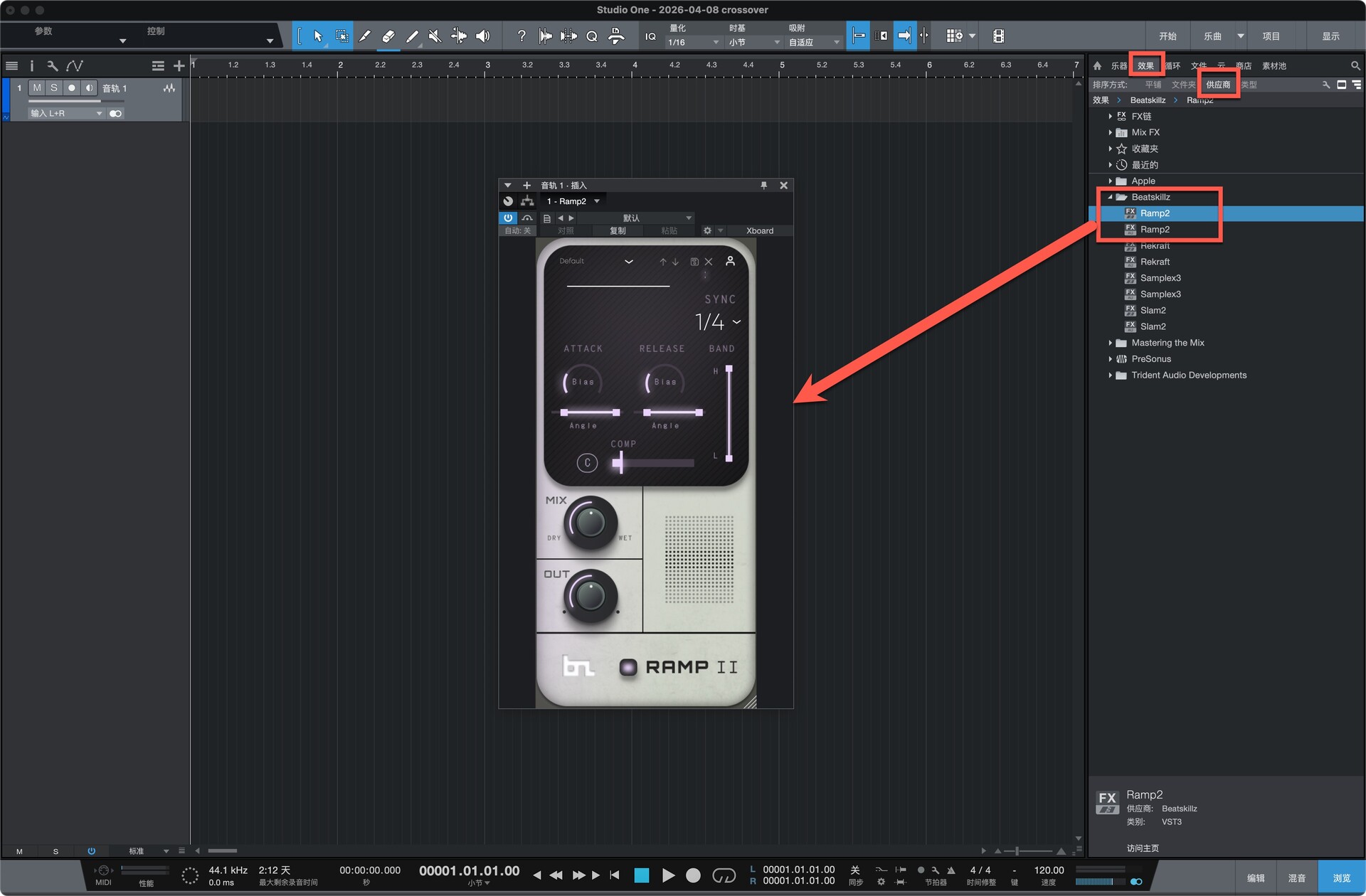
Task: Expand the PreSonus vendor folder
Action: point(1110,359)
